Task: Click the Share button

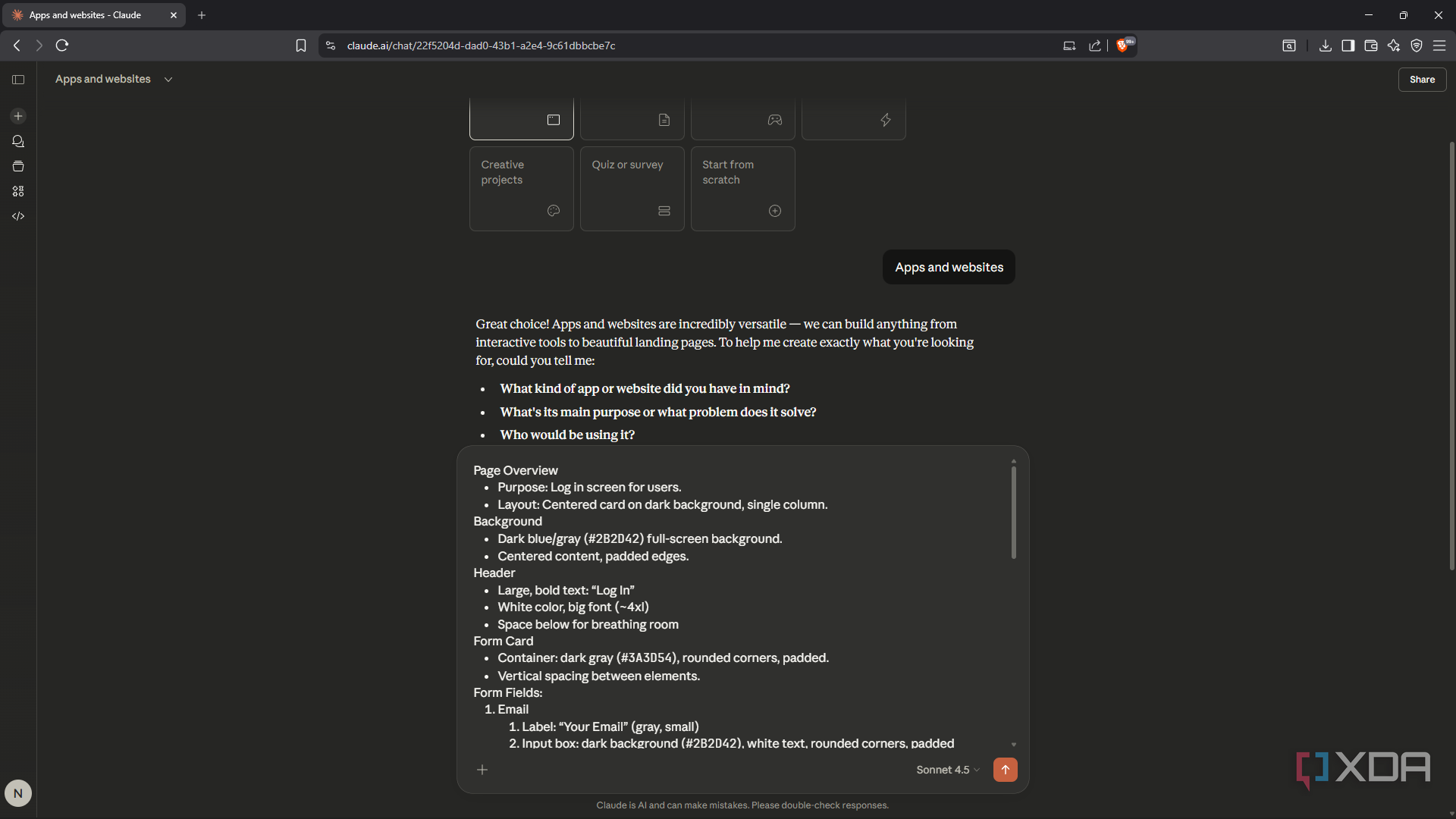Action: point(1422,80)
